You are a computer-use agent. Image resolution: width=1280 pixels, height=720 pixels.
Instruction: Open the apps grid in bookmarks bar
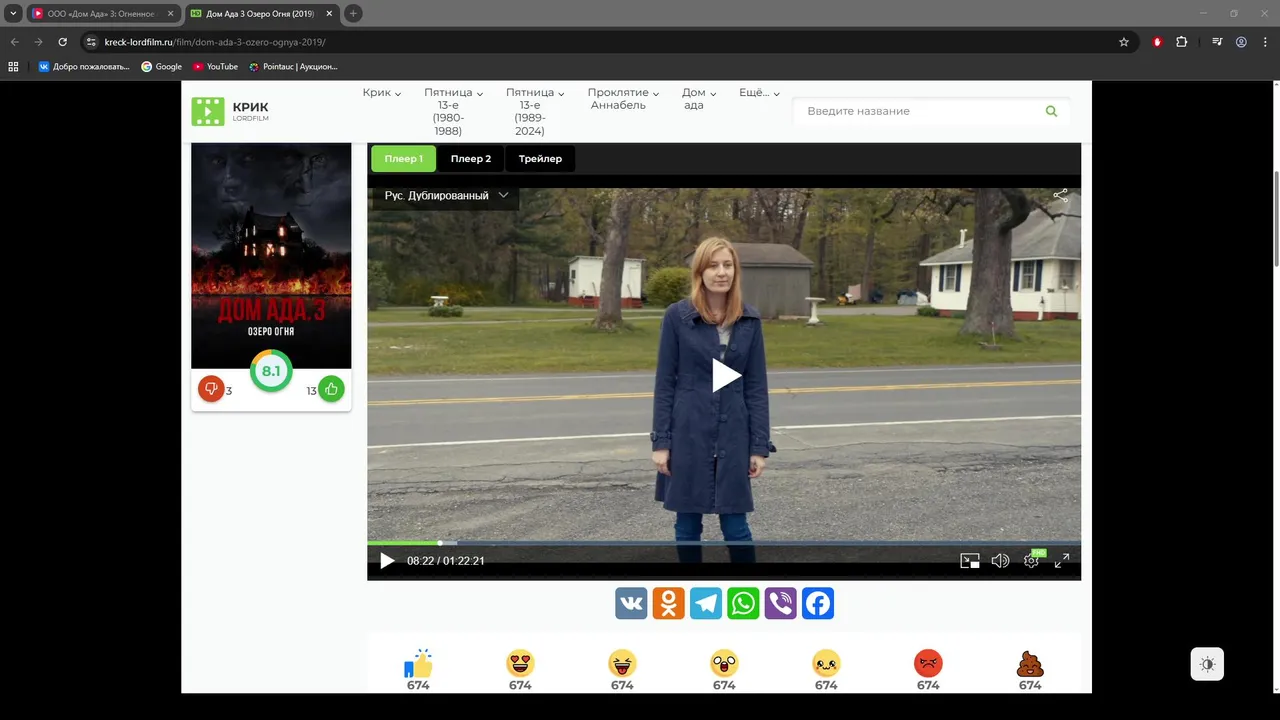[13, 67]
